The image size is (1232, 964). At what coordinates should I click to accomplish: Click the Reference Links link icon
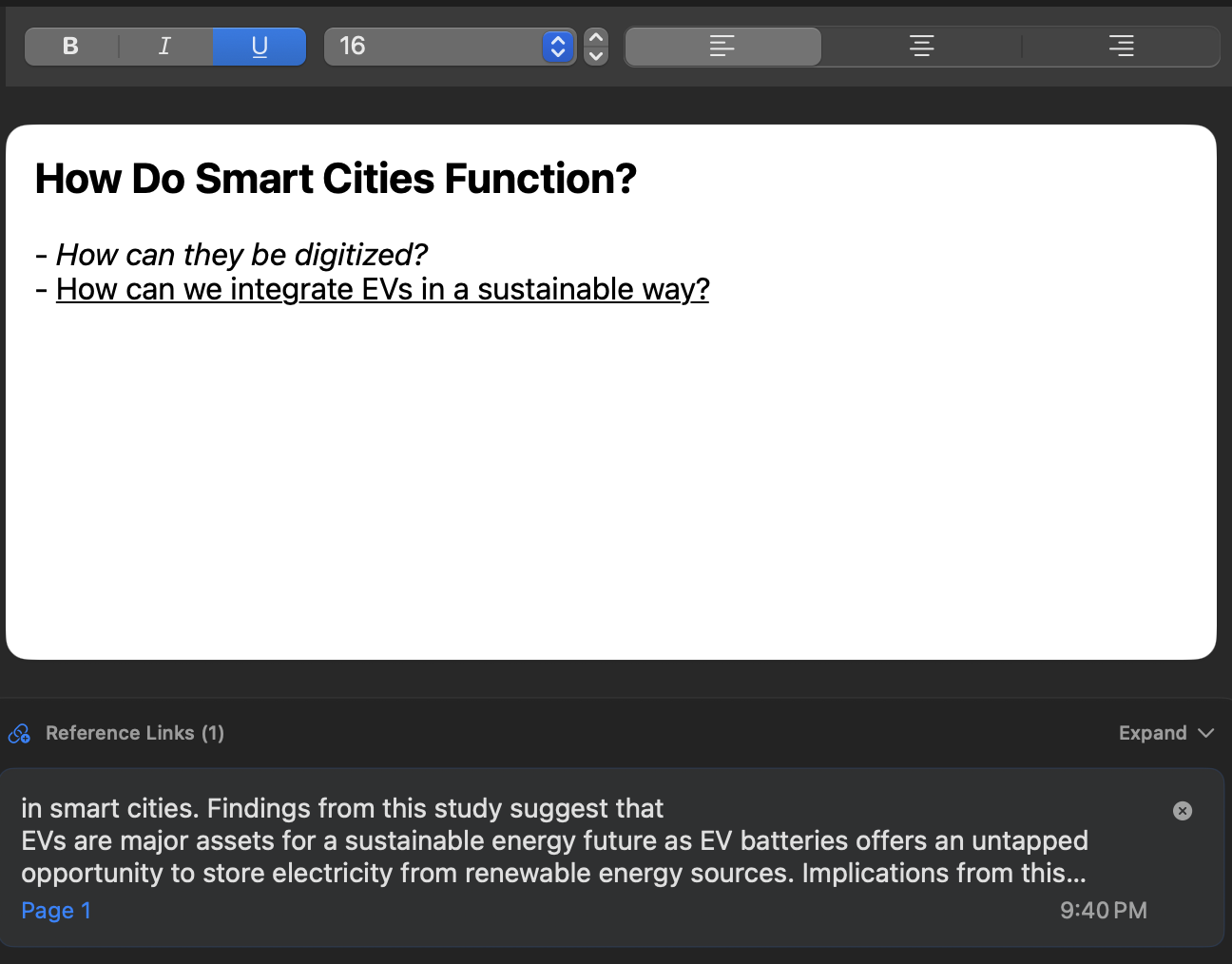pos(20,733)
